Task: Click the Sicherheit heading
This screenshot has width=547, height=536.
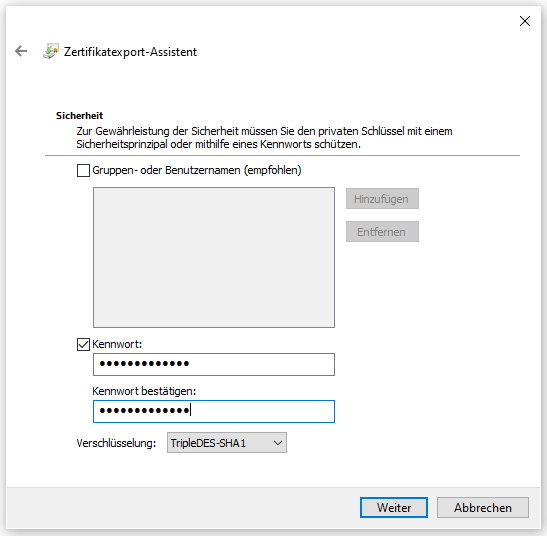Action: click(x=80, y=116)
